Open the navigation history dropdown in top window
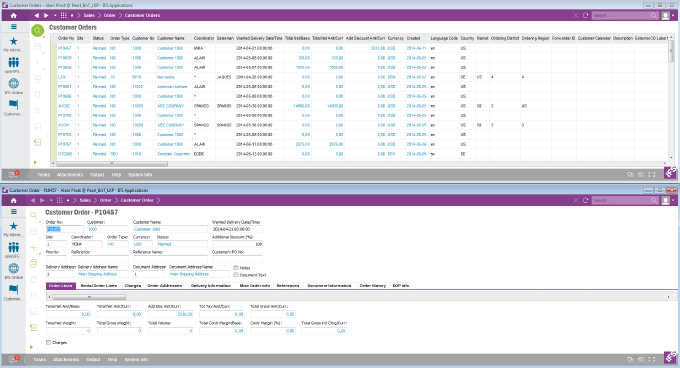680x368 pixels. click(x=55, y=16)
